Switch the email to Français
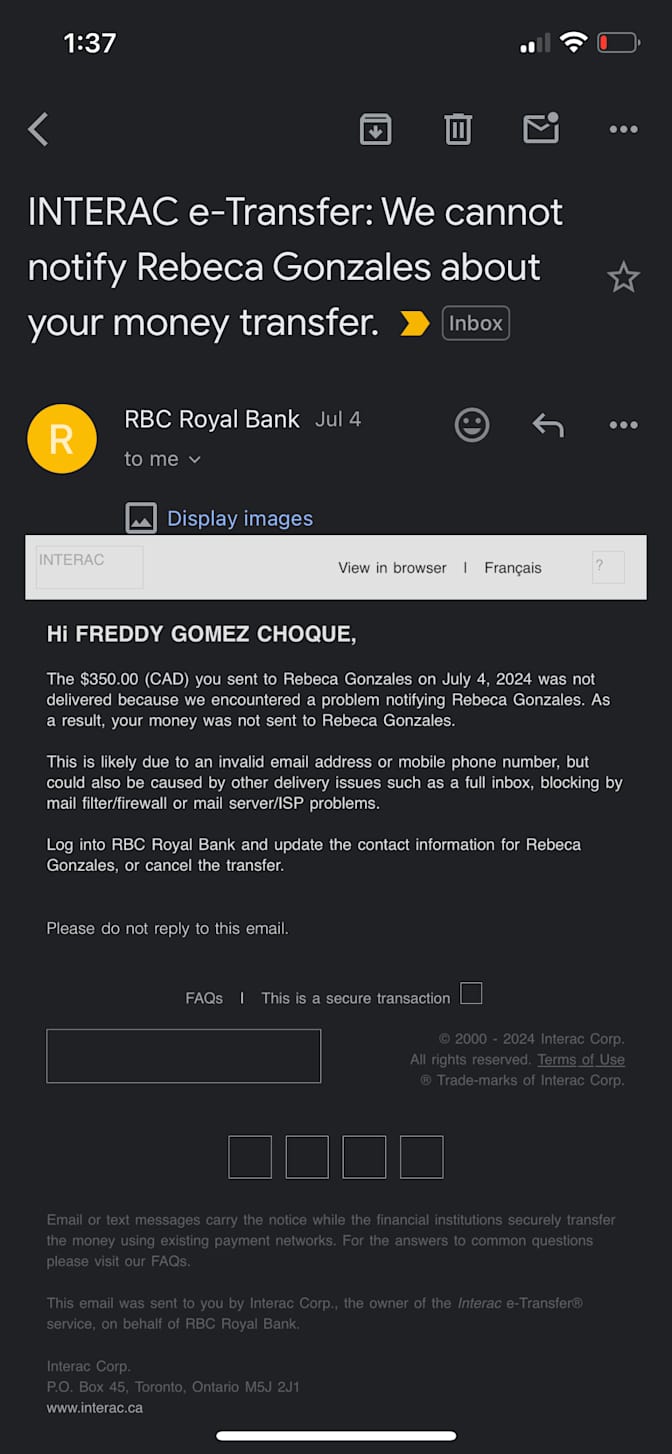 513,568
